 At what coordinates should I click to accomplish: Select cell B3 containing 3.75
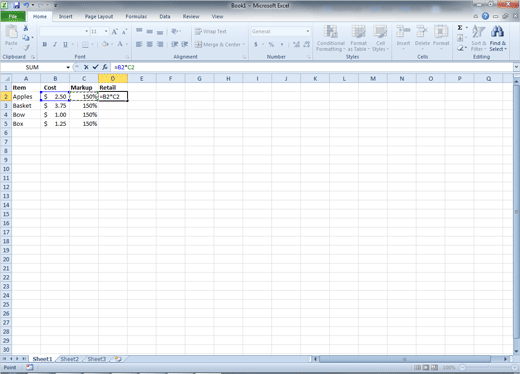[55, 106]
